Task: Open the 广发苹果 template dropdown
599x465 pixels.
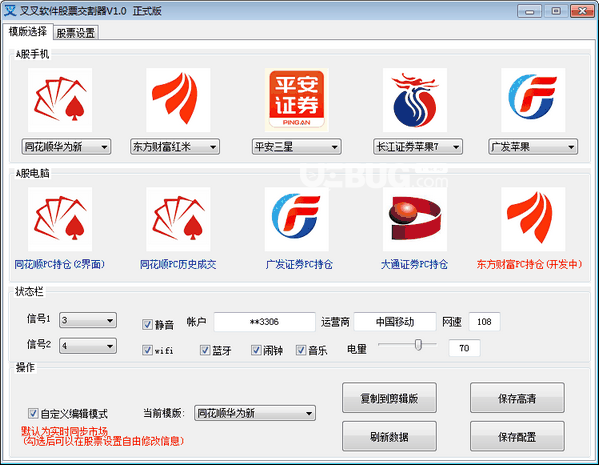Action: (533, 147)
